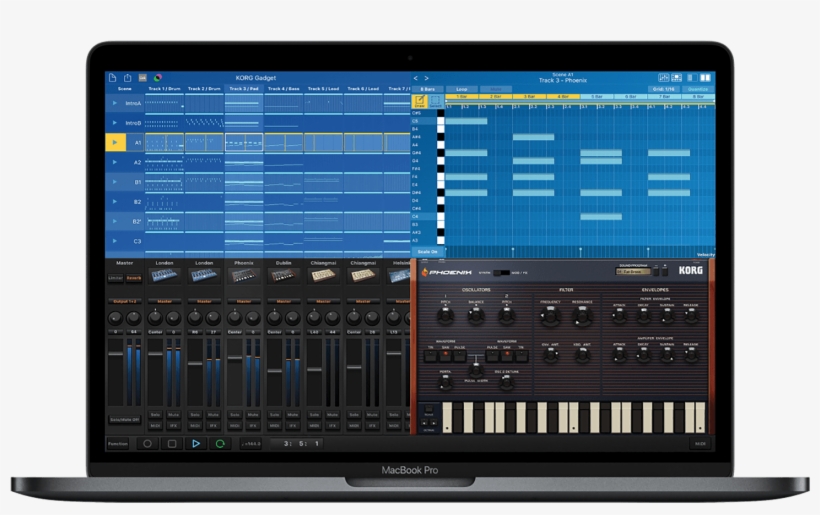Go to next track with right chevron

(427, 78)
